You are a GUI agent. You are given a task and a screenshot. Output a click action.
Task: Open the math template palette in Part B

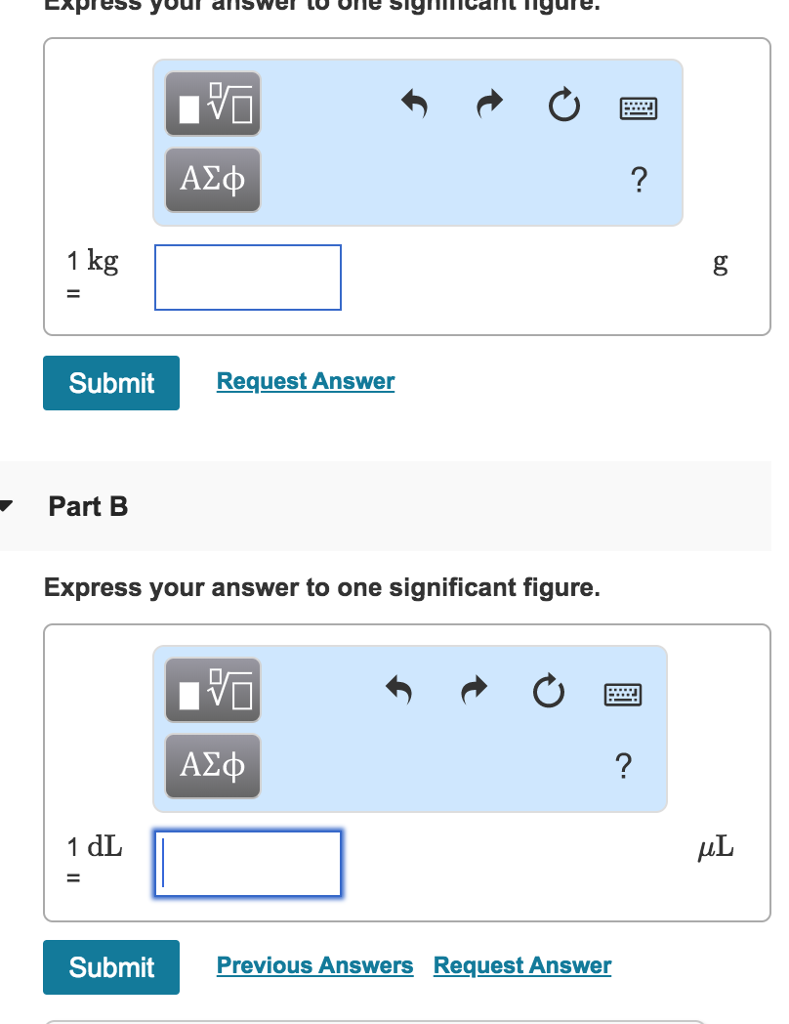coord(212,689)
